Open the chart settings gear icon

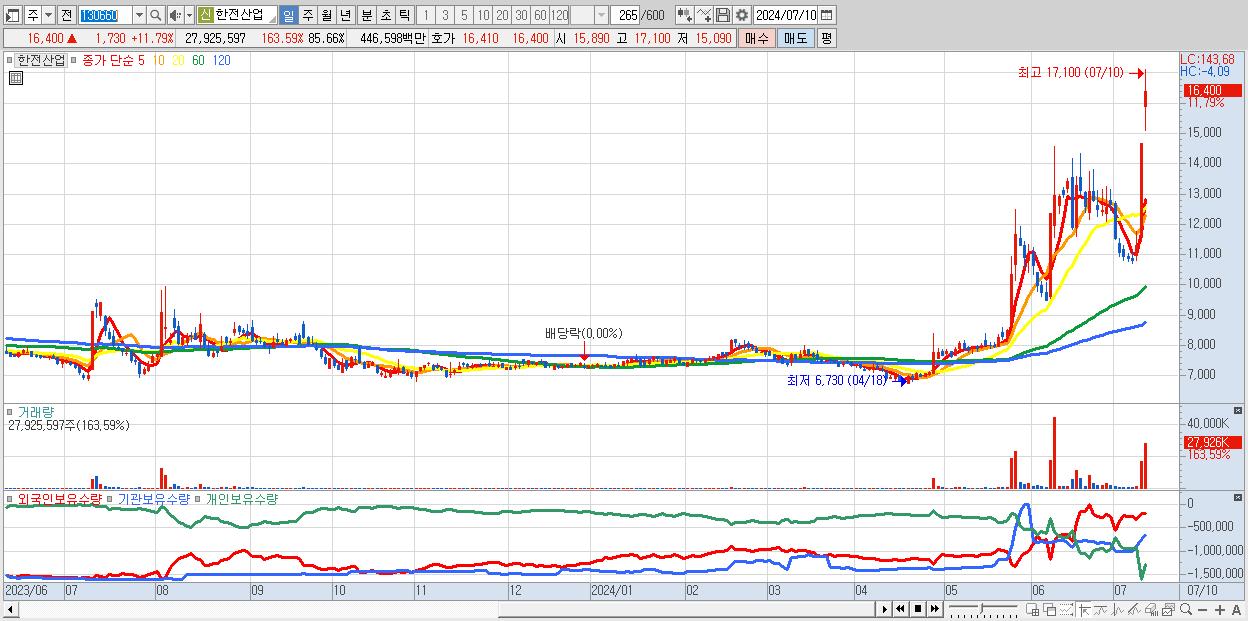pos(741,15)
